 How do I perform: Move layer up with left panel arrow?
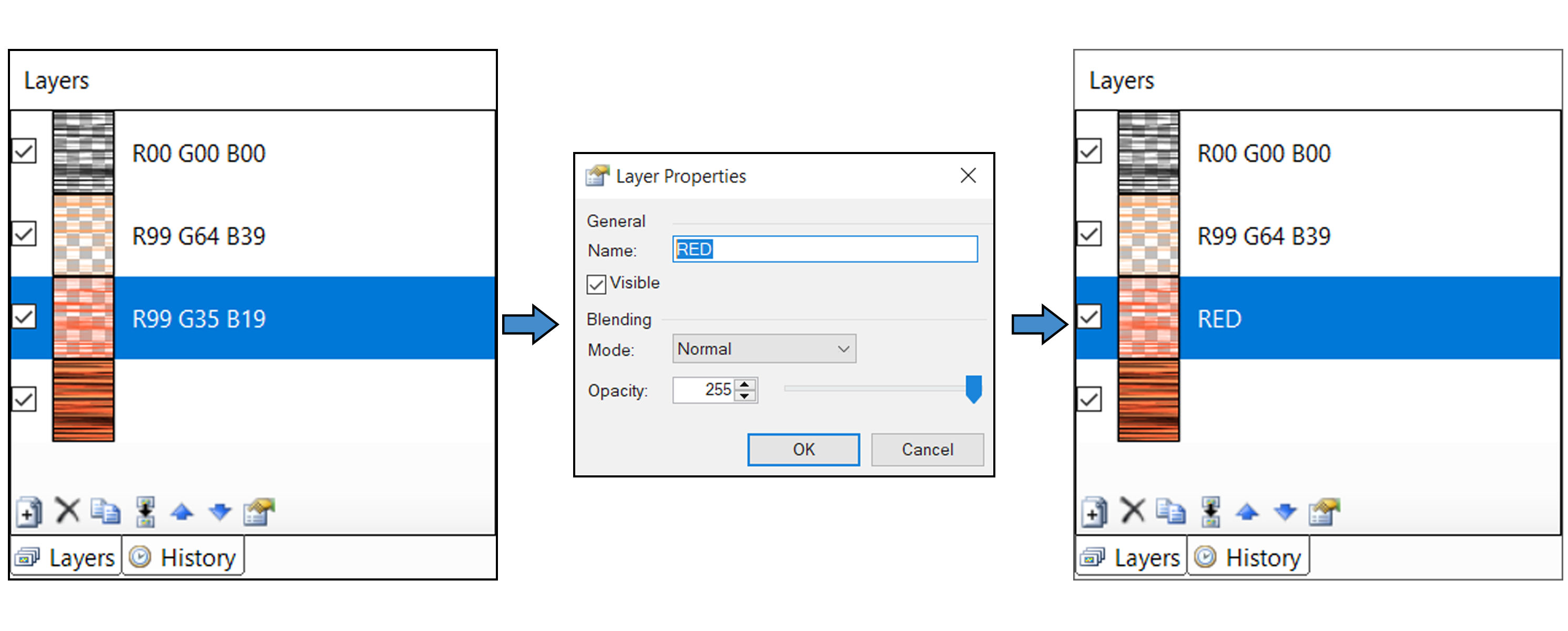(x=182, y=512)
